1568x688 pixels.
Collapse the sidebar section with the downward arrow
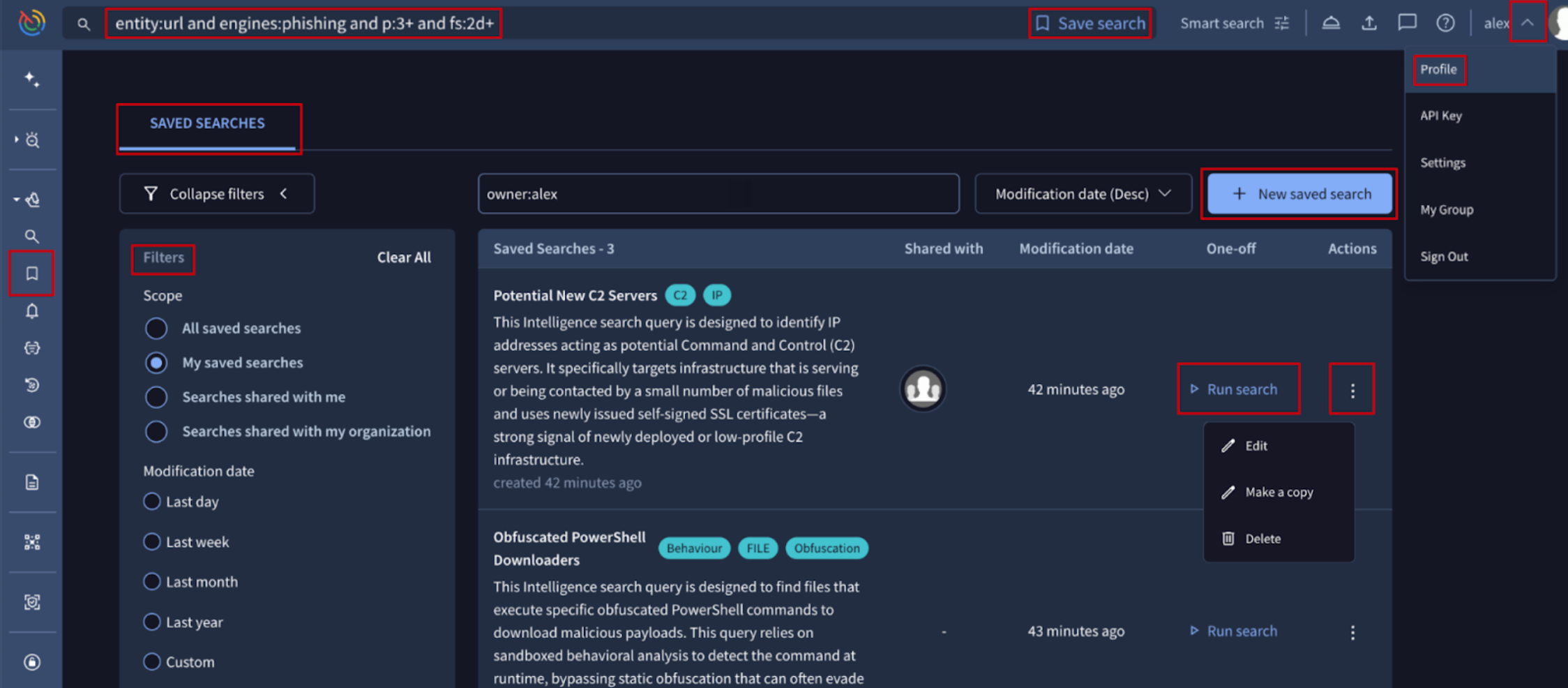click(x=16, y=200)
